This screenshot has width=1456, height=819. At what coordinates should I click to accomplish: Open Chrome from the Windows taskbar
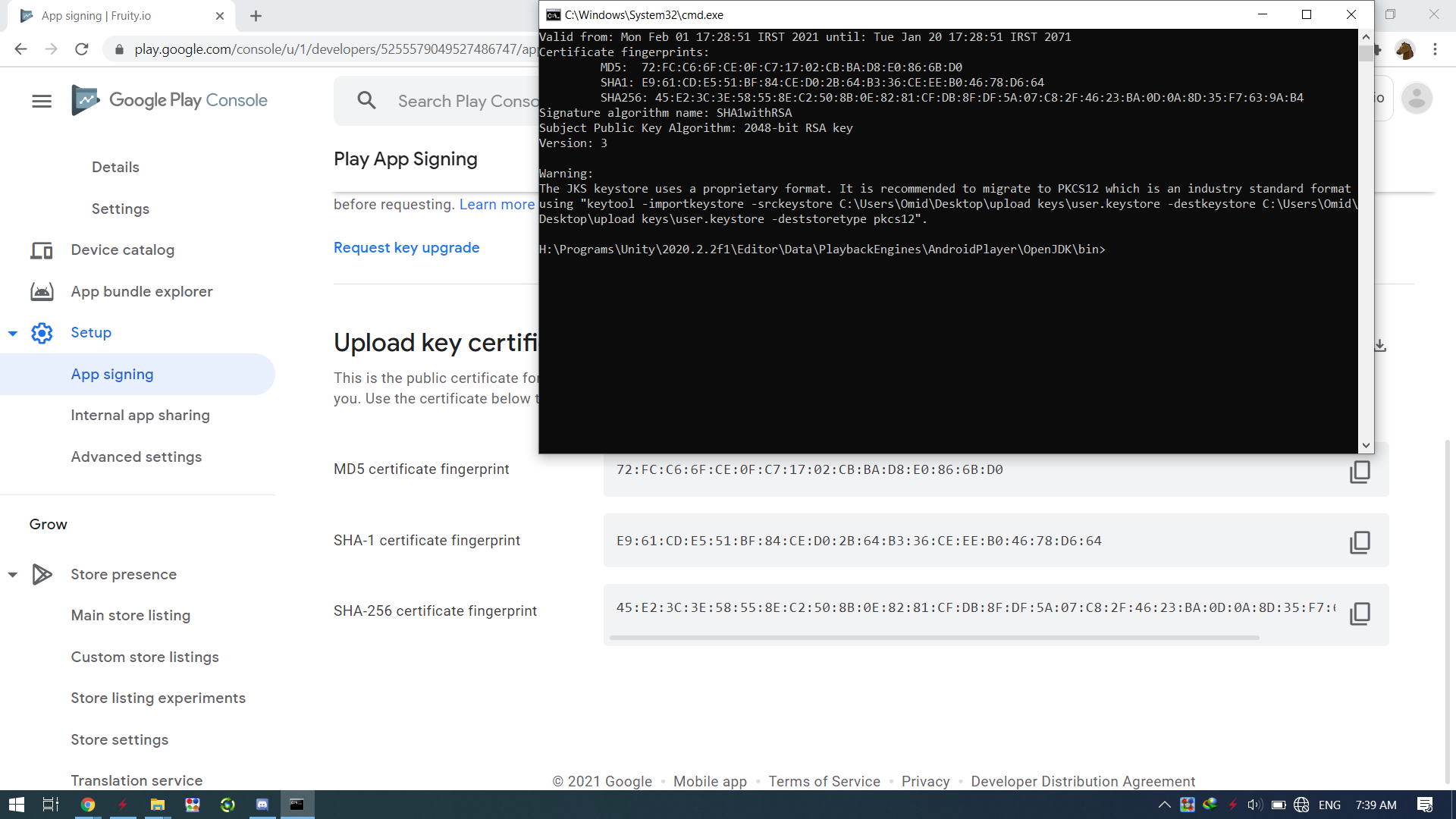point(88,805)
